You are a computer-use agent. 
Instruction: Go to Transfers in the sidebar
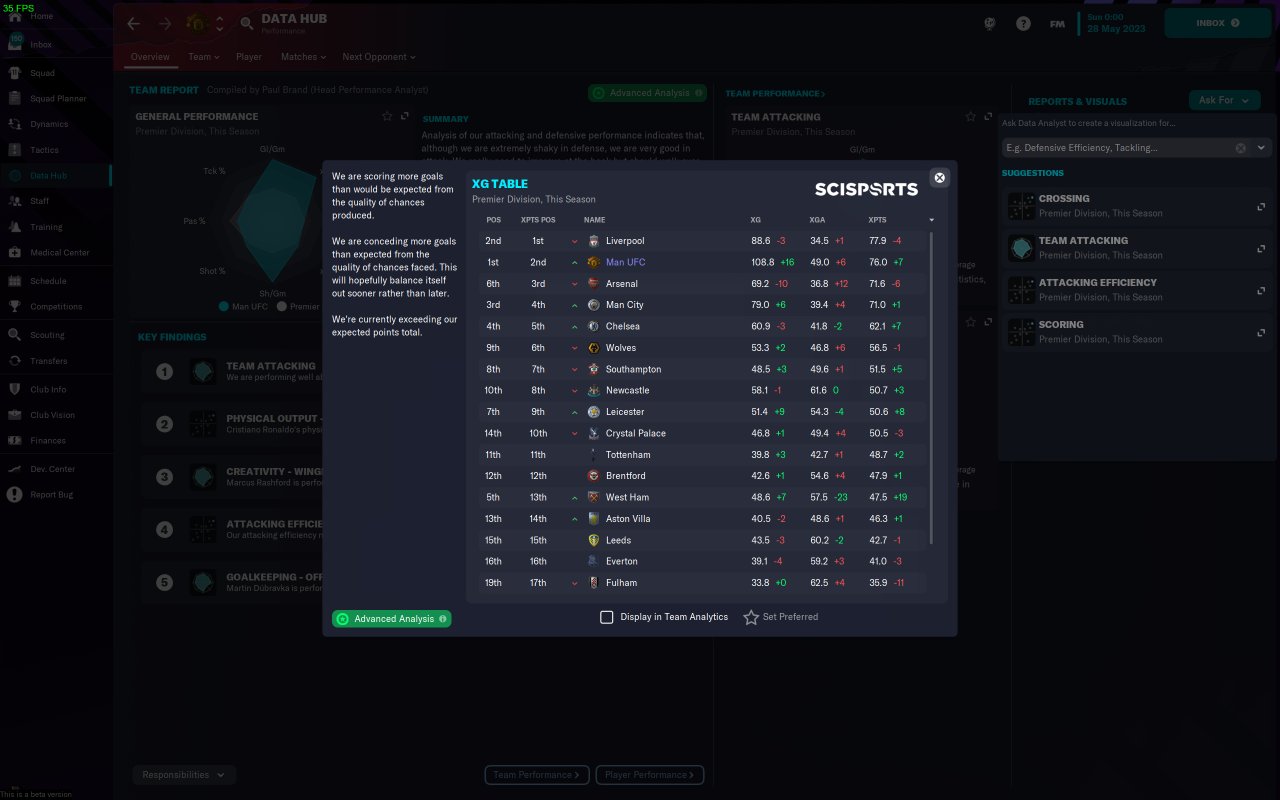click(x=49, y=361)
